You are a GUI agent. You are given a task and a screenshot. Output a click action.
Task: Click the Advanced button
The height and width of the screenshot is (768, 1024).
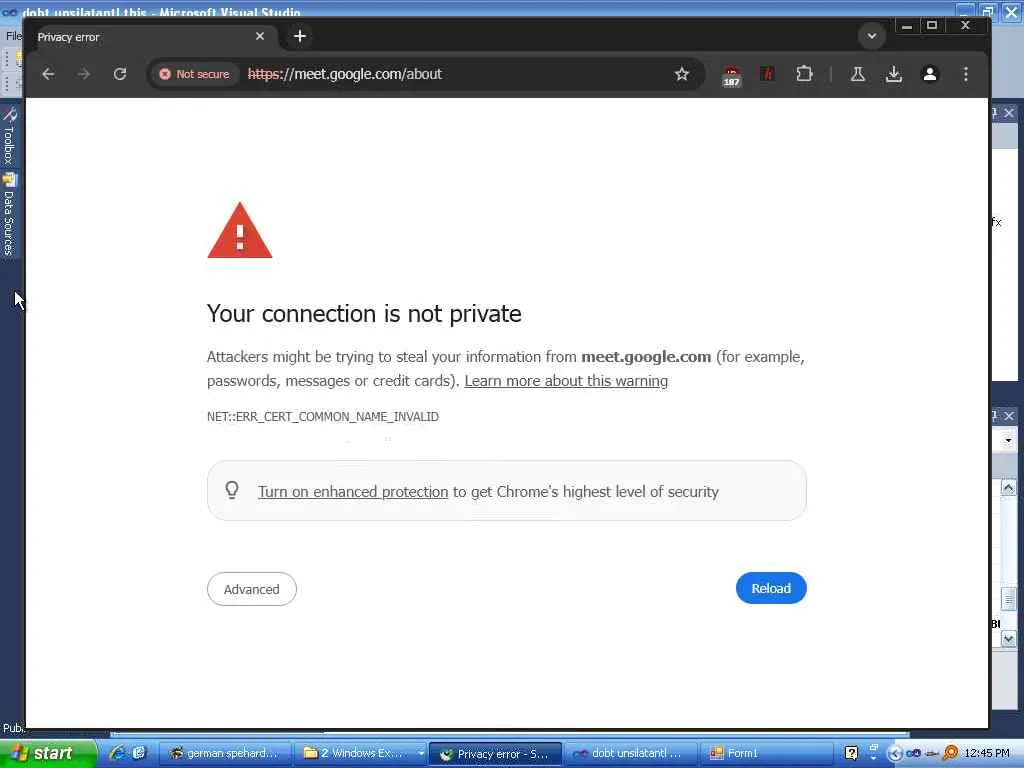251,589
